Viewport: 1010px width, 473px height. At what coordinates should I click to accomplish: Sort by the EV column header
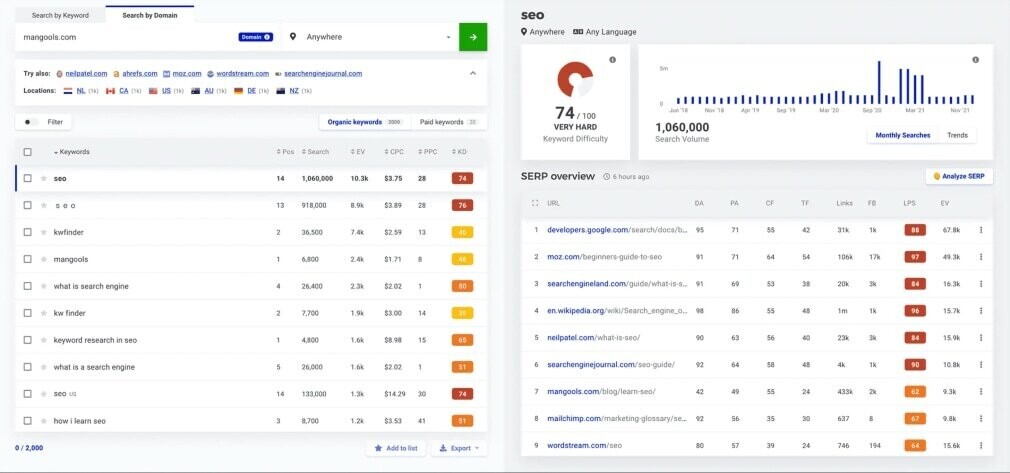click(357, 152)
